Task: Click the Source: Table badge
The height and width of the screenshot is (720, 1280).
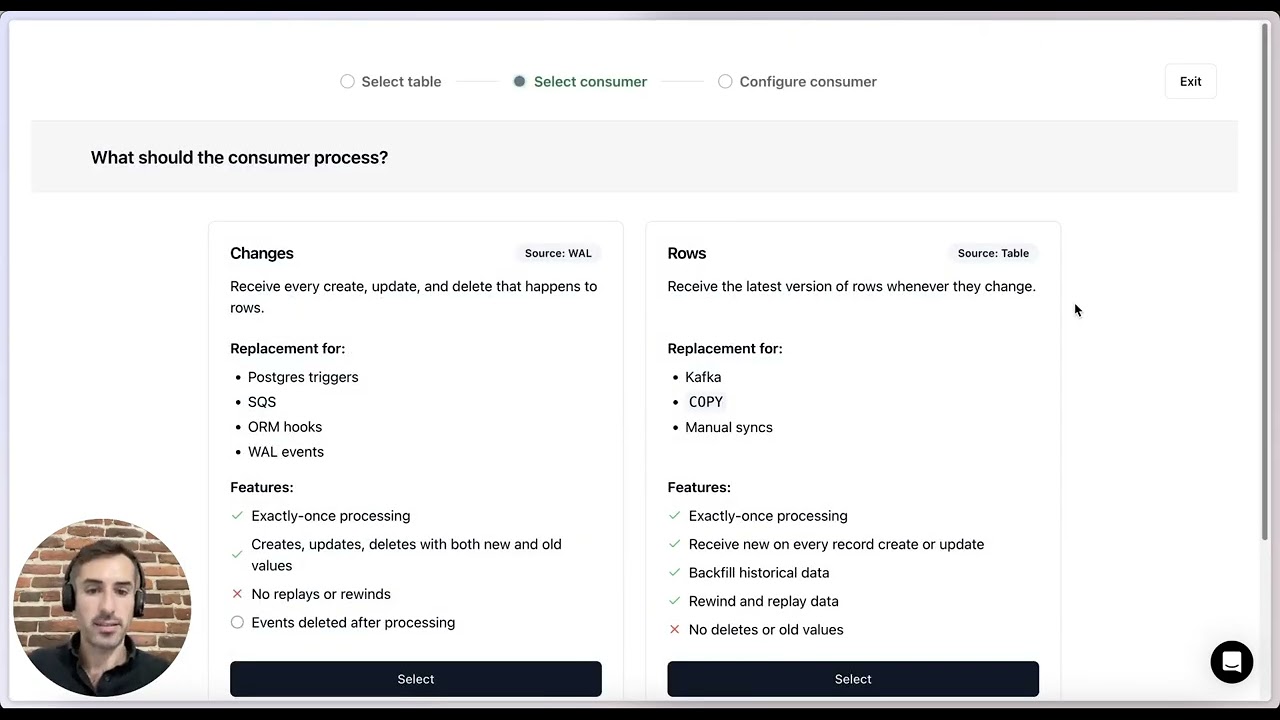Action: coord(993,253)
